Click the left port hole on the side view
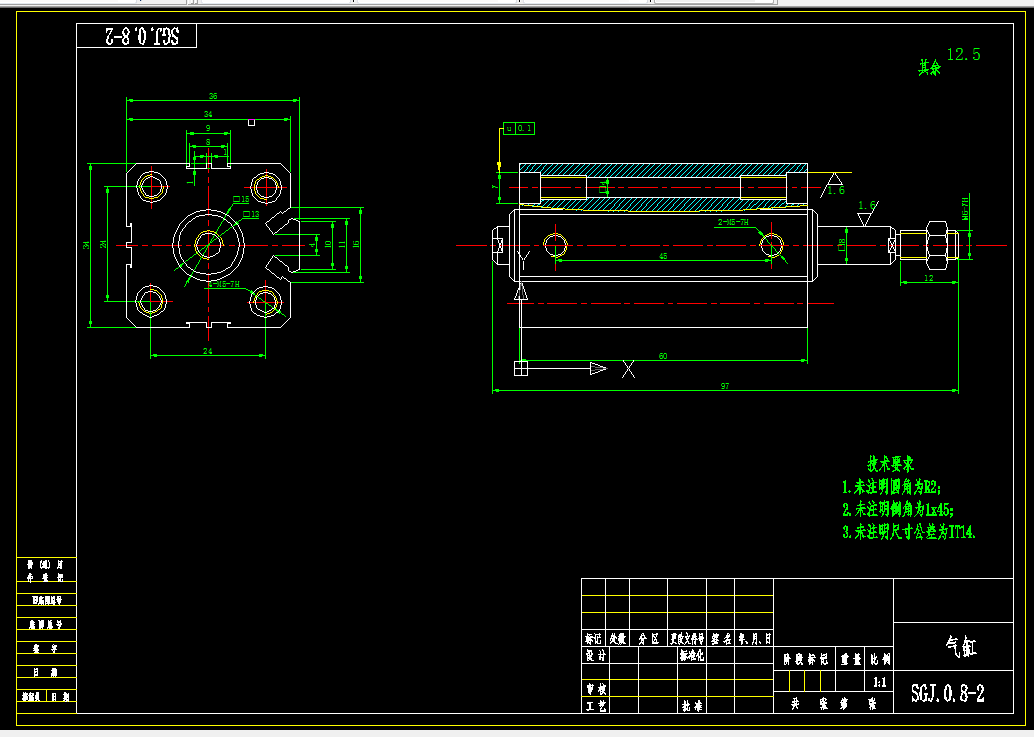The height and width of the screenshot is (737, 1034). (x=555, y=245)
